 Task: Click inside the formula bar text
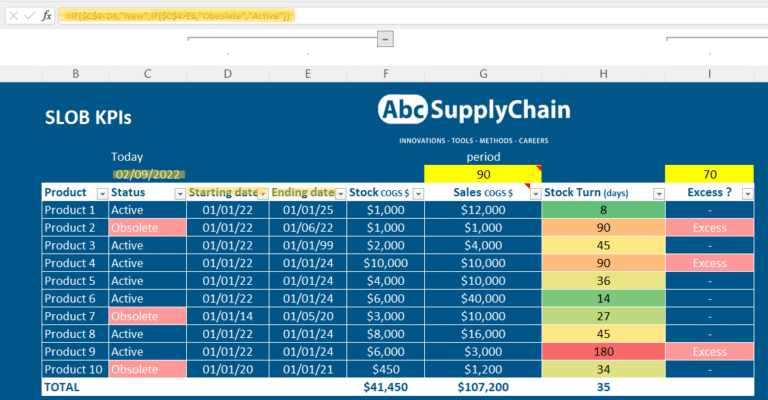point(176,16)
